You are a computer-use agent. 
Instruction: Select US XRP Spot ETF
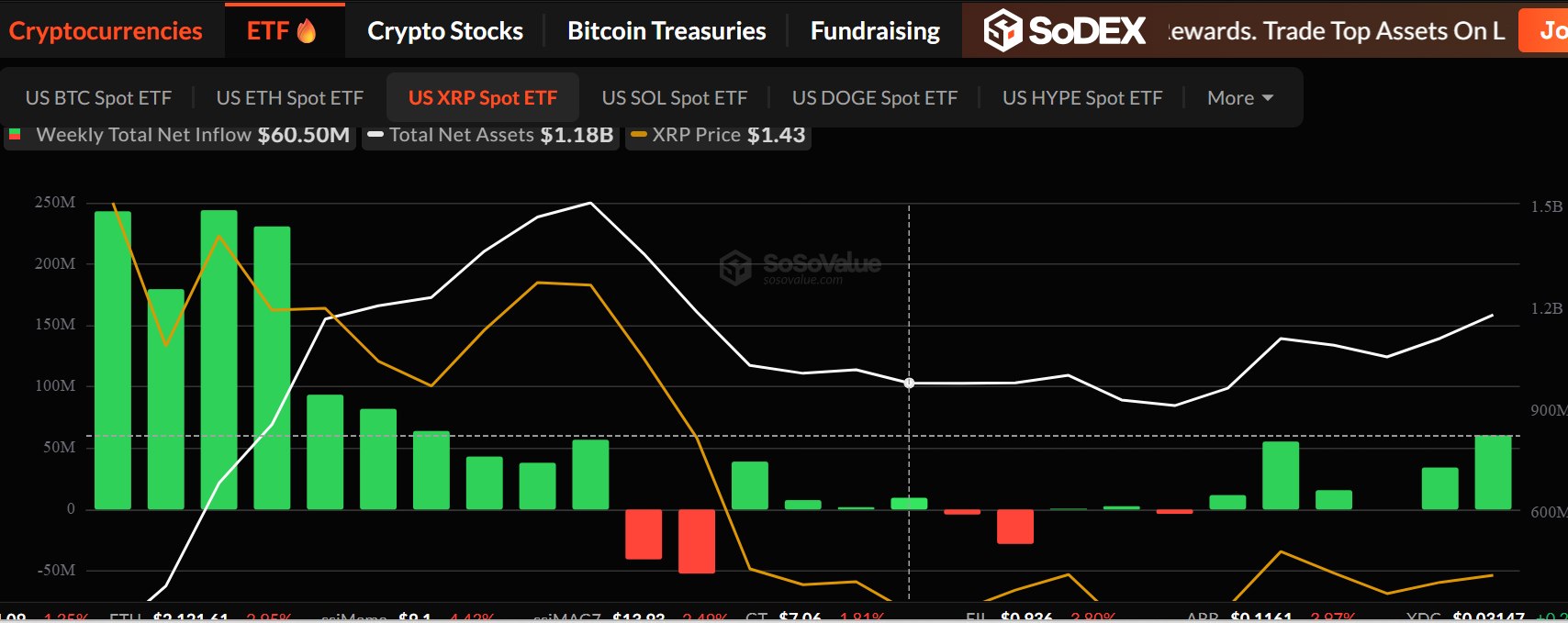pos(483,98)
